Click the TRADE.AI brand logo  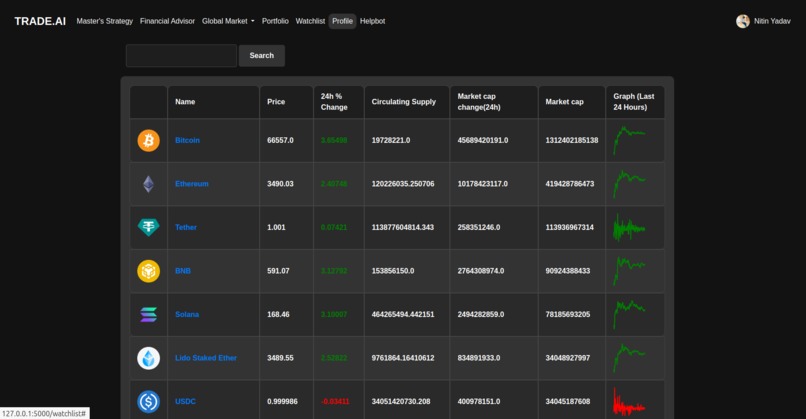point(40,21)
